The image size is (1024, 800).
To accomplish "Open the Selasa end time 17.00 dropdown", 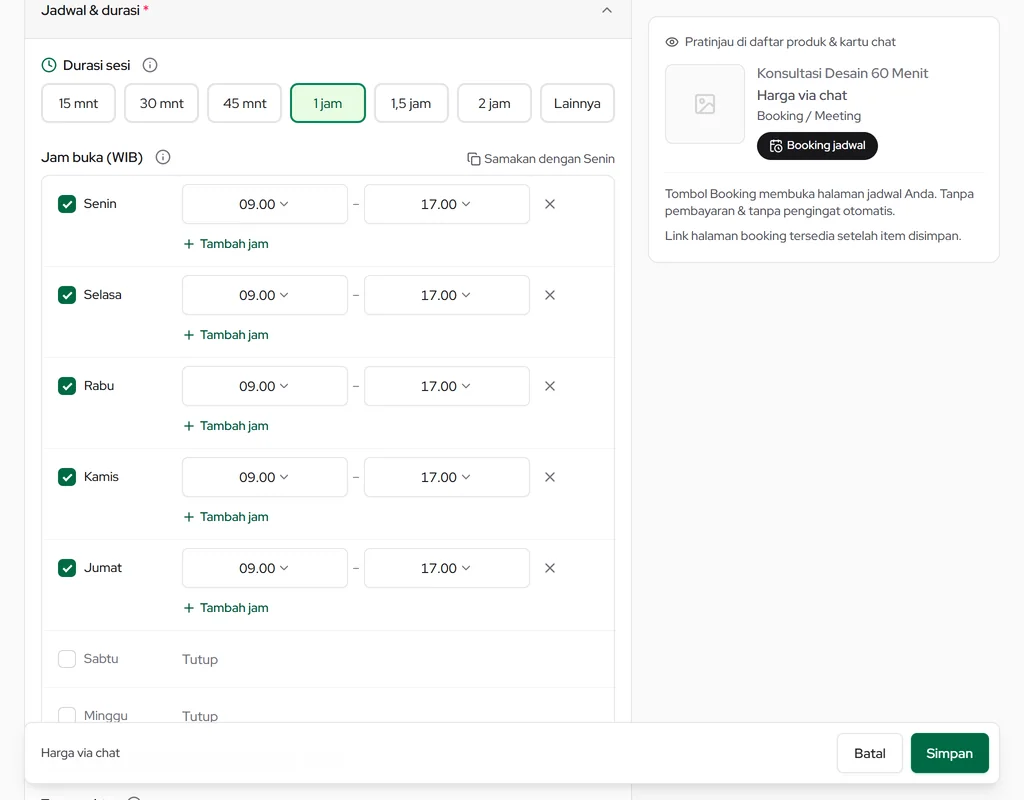I will point(447,295).
